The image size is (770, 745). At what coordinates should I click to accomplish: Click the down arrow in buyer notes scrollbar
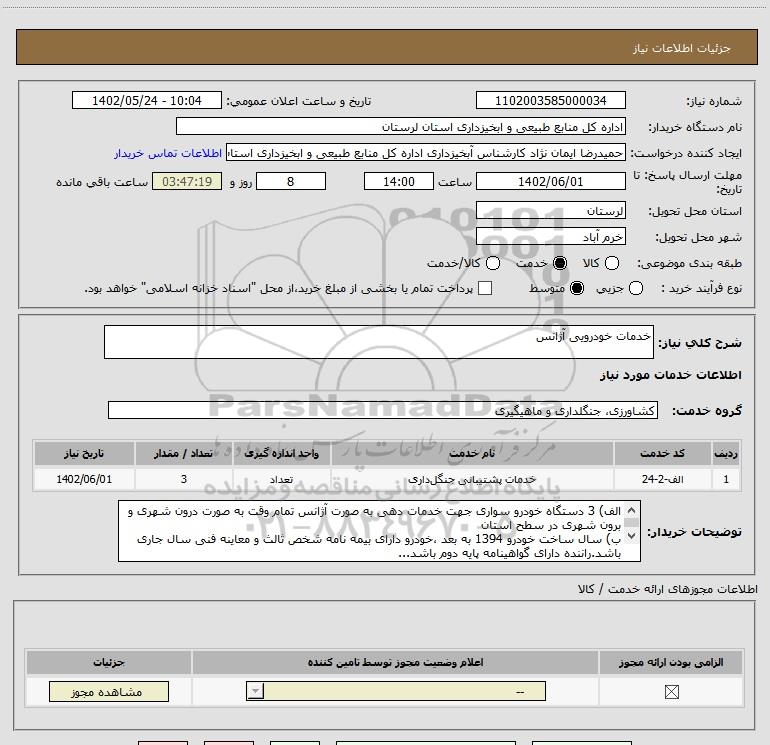632,536
